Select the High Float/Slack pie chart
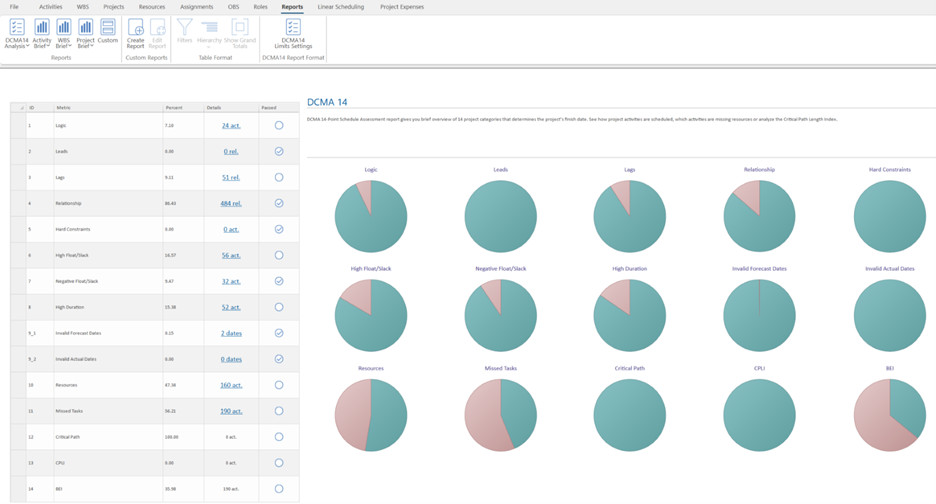Viewport: 936px width, 504px height. click(371, 315)
